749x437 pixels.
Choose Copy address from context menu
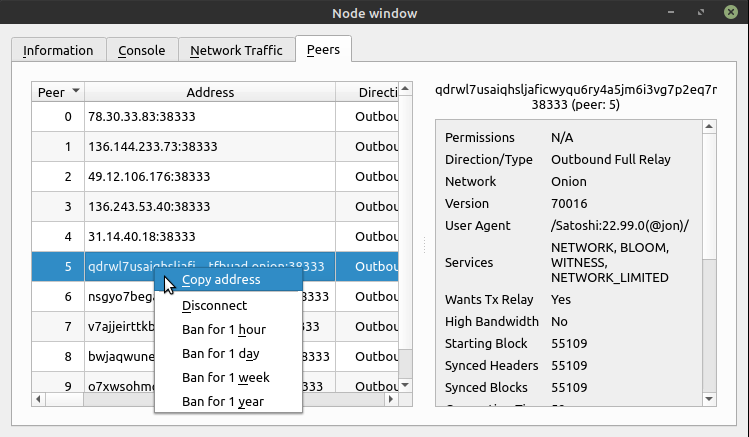coord(228,279)
